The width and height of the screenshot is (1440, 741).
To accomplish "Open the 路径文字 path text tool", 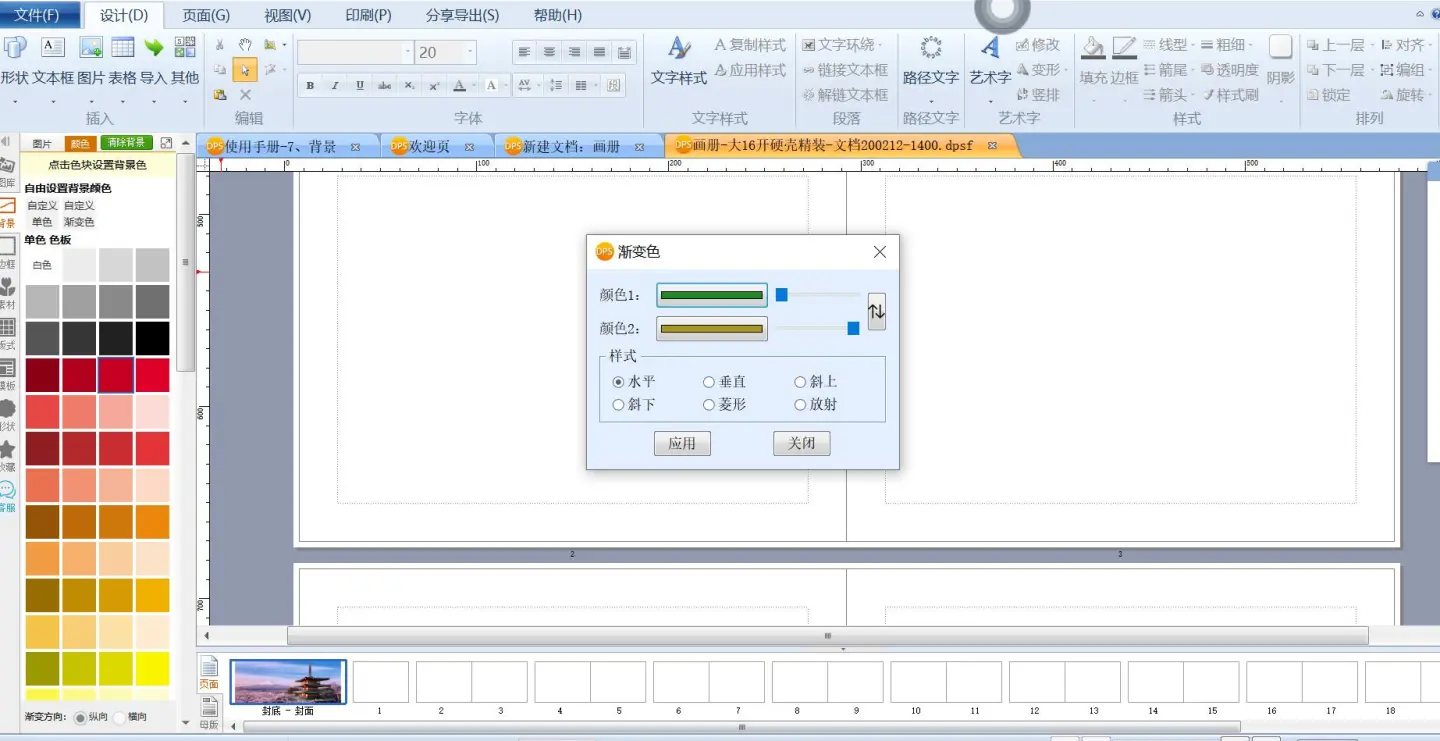I will (x=930, y=49).
